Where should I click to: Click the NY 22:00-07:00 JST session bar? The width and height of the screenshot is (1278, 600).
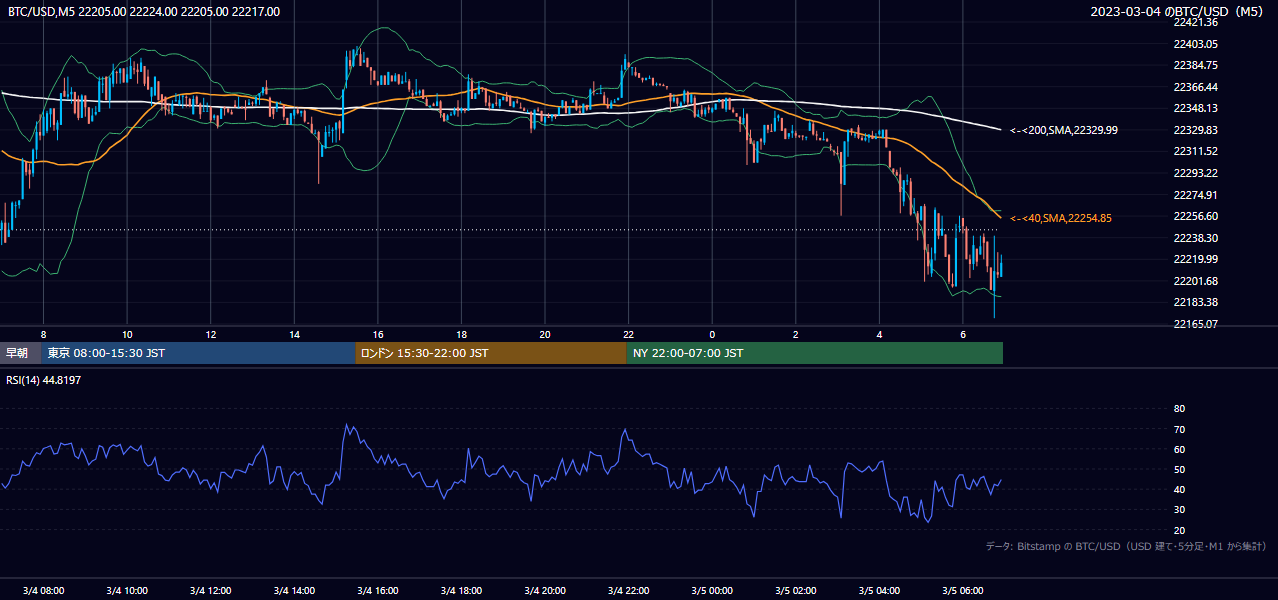click(815, 353)
